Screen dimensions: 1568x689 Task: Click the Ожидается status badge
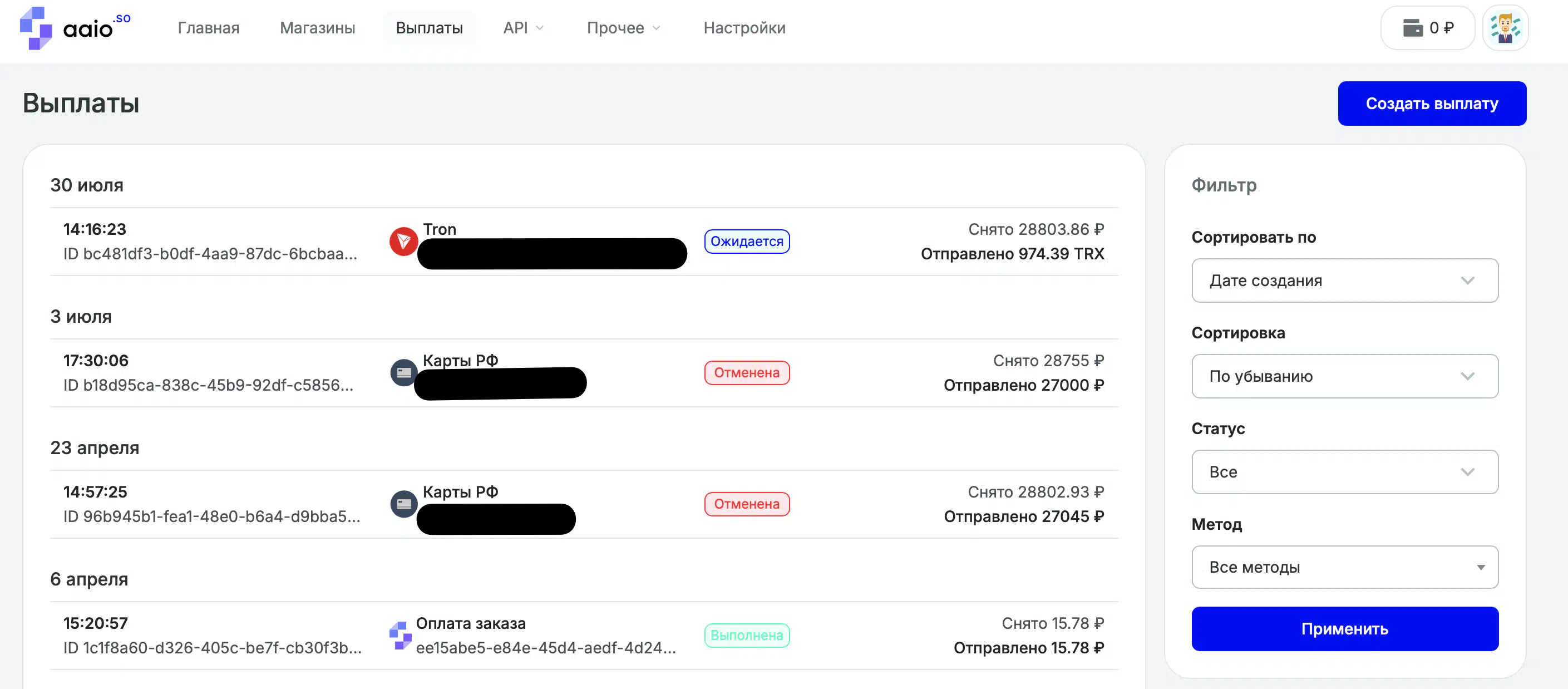click(x=746, y=242)
